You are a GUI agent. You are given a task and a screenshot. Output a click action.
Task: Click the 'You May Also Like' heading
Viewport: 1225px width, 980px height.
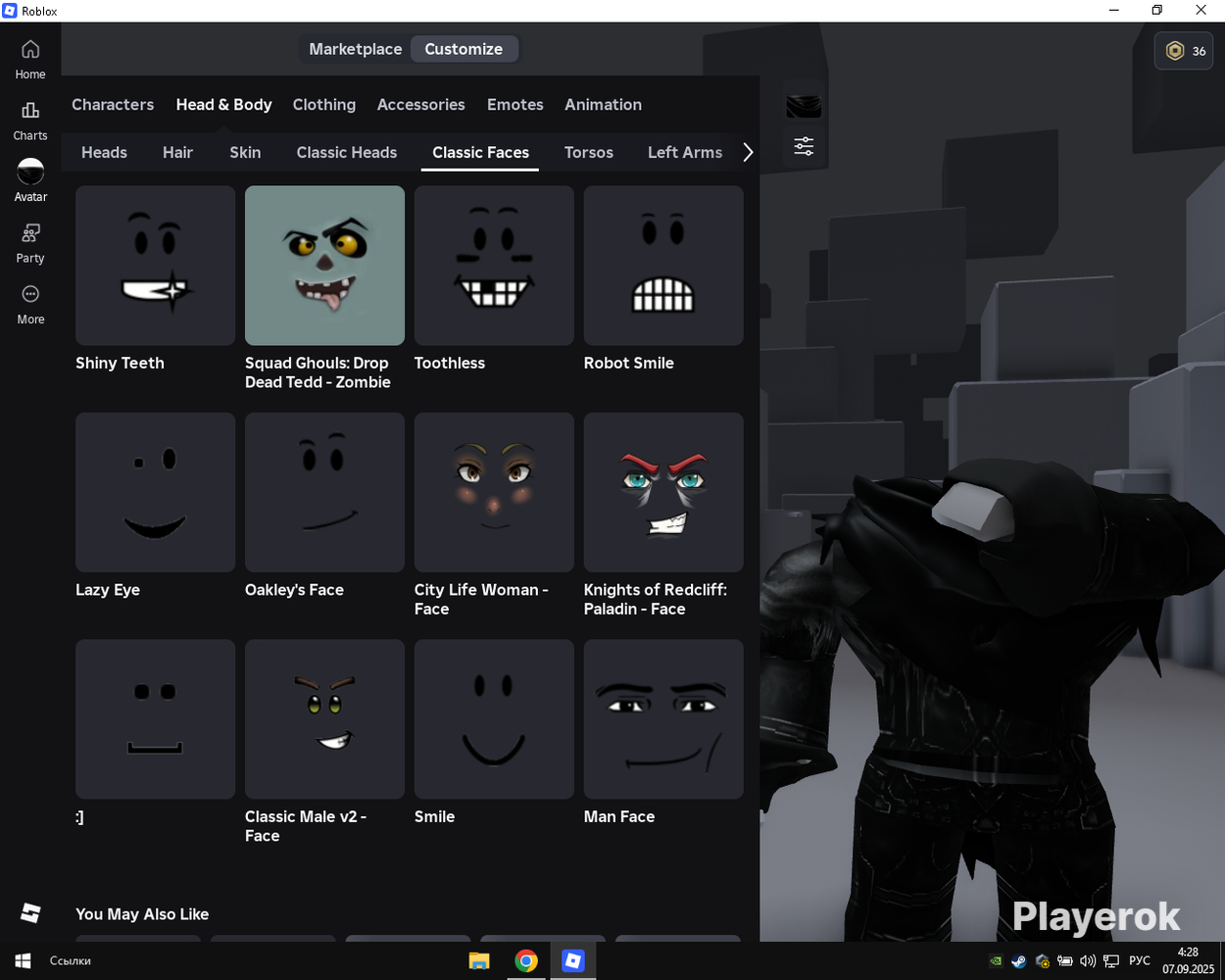tap(142, 914)
